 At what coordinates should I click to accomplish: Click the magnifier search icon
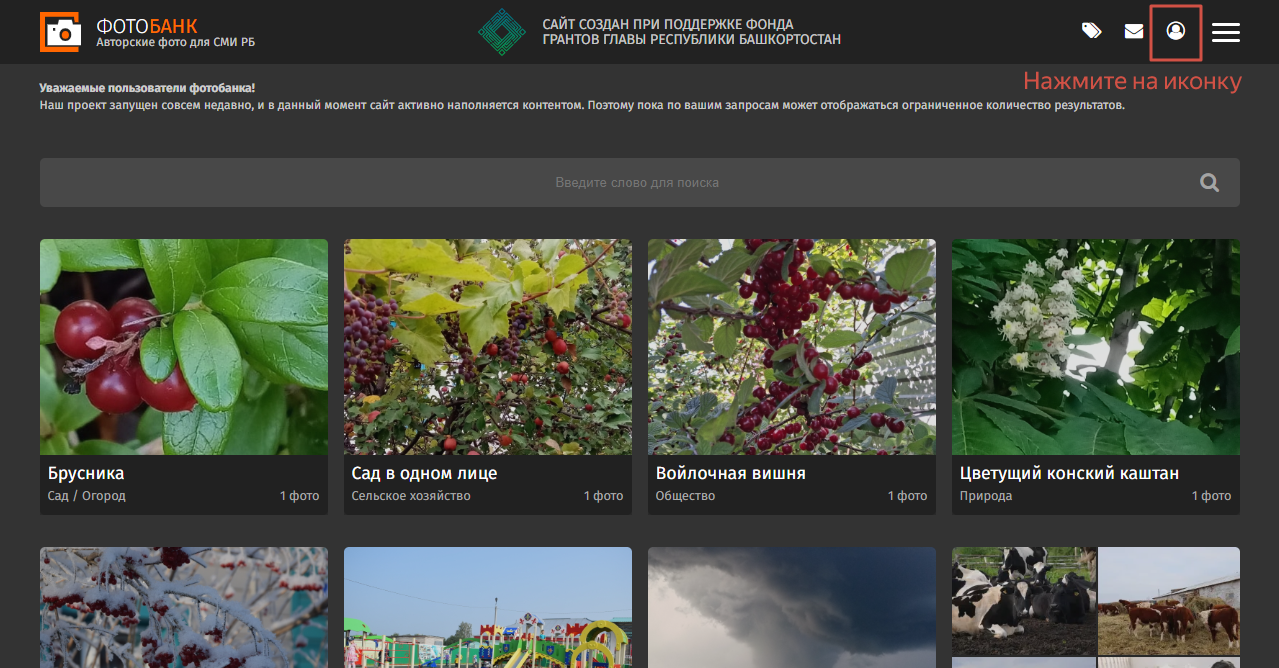(1210, 183)
